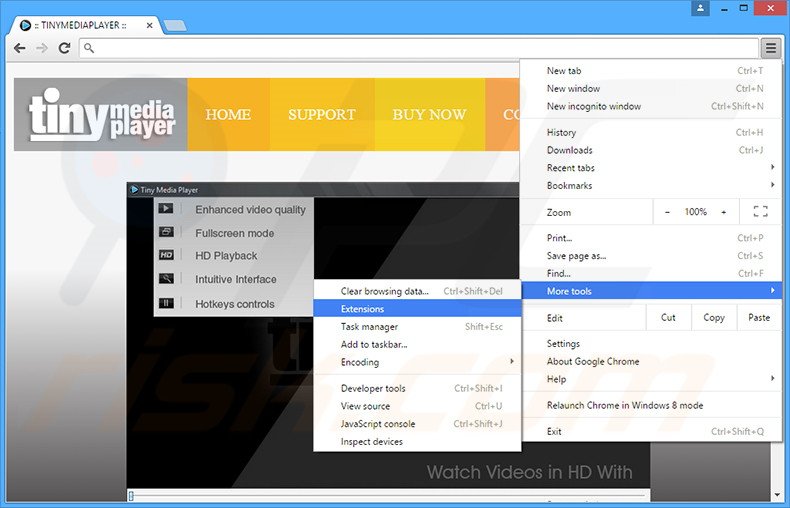Click the 100% zoom value
Viewport: 790px width, 508px height.
pyautogui.click(x=695, y=212)
